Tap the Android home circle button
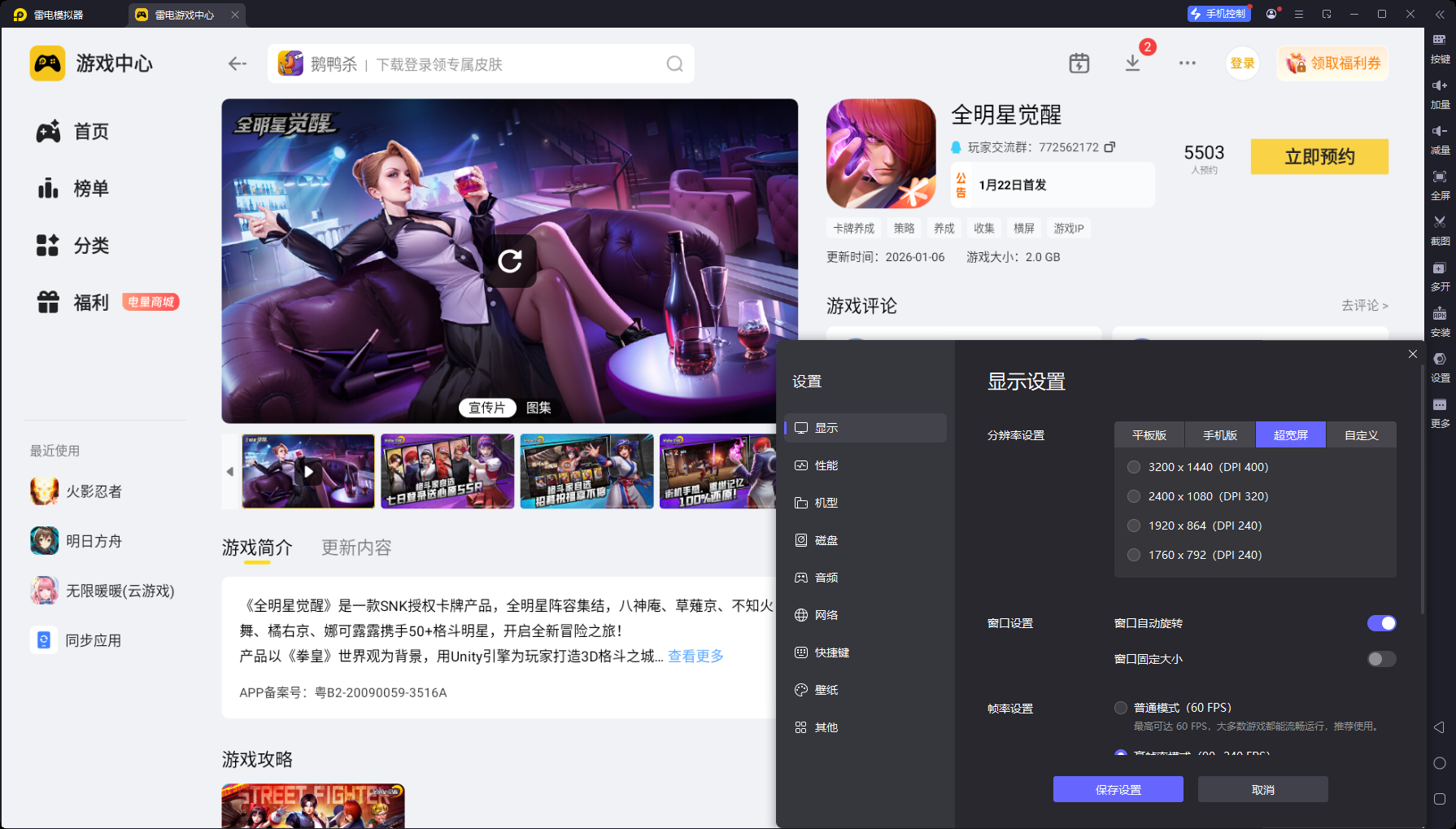1456x829 pixels. [x=1439, y=763]
